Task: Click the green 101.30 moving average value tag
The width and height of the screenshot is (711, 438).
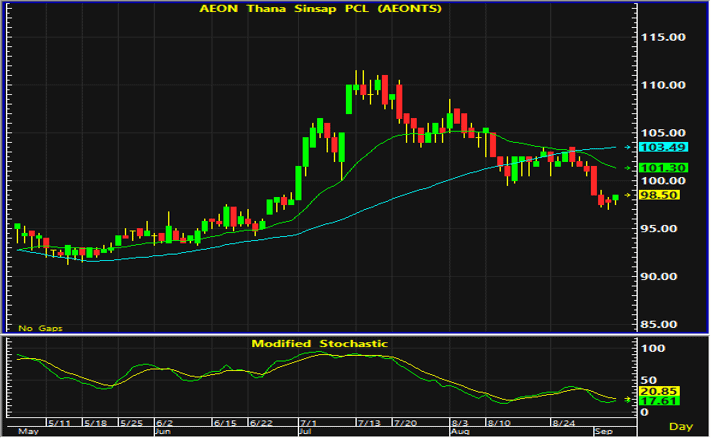Action: coord(663,168)
